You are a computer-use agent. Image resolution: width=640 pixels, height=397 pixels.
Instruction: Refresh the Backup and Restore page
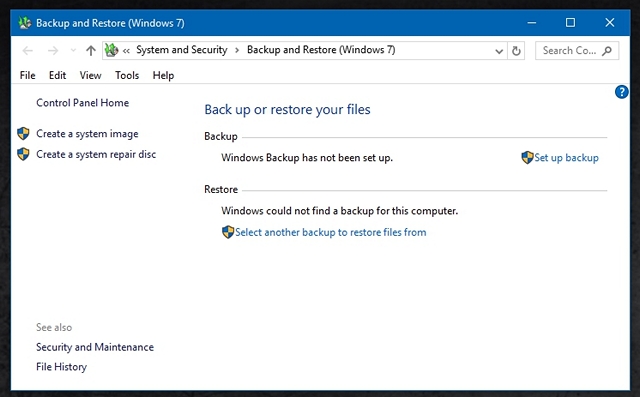pyautogui.click(x=516, y=51)
